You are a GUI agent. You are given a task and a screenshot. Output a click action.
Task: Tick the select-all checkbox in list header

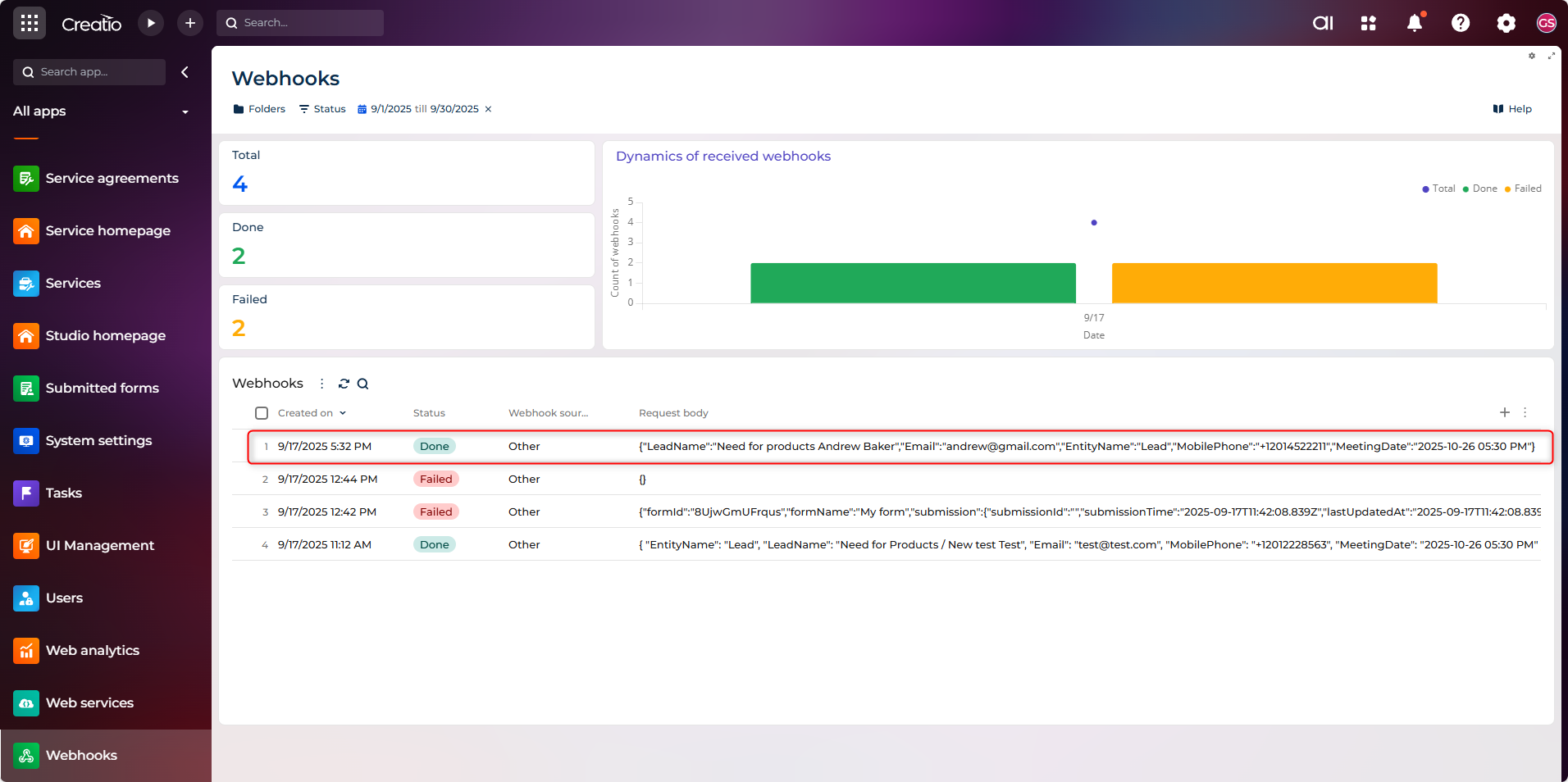pos(262,413)
